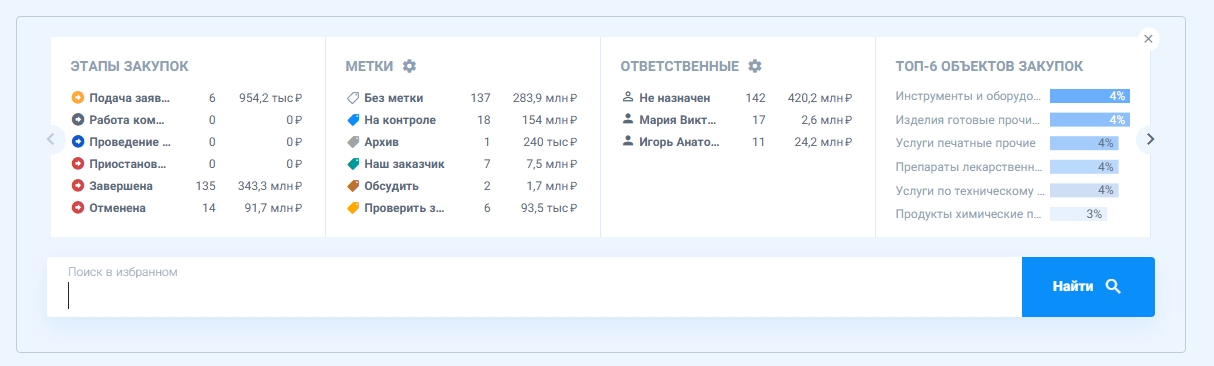Select the На контроле label
The width and height of the screenshot is (1214, 366).
(x=400, y=120)
